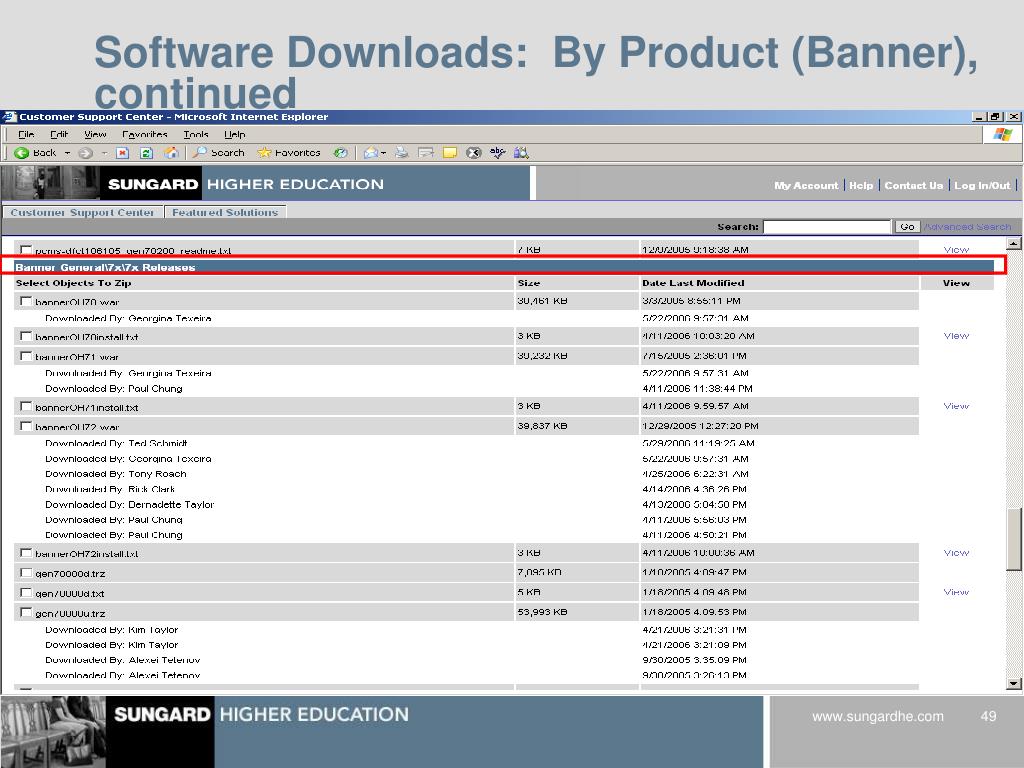Open the View link for gen70000d.txt
Viewport: 1024px width, 768px height.
(956, 592)
